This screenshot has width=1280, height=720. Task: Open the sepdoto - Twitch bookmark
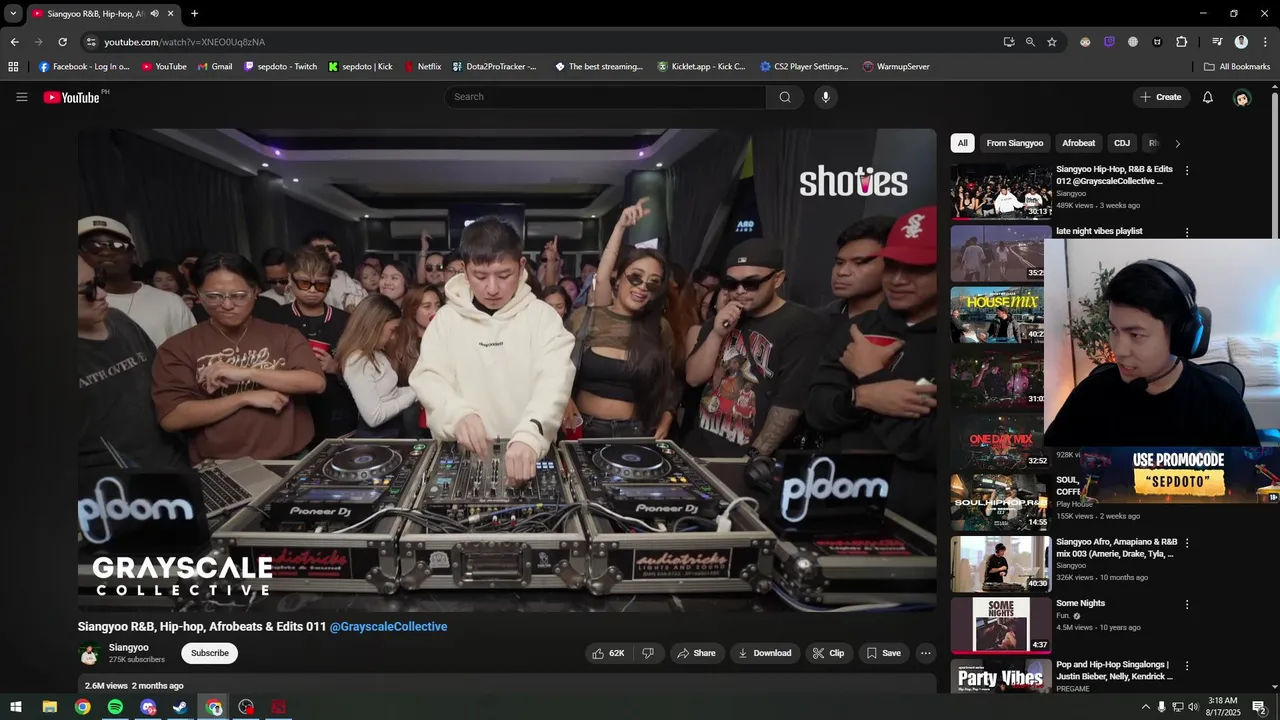(280, 67)
